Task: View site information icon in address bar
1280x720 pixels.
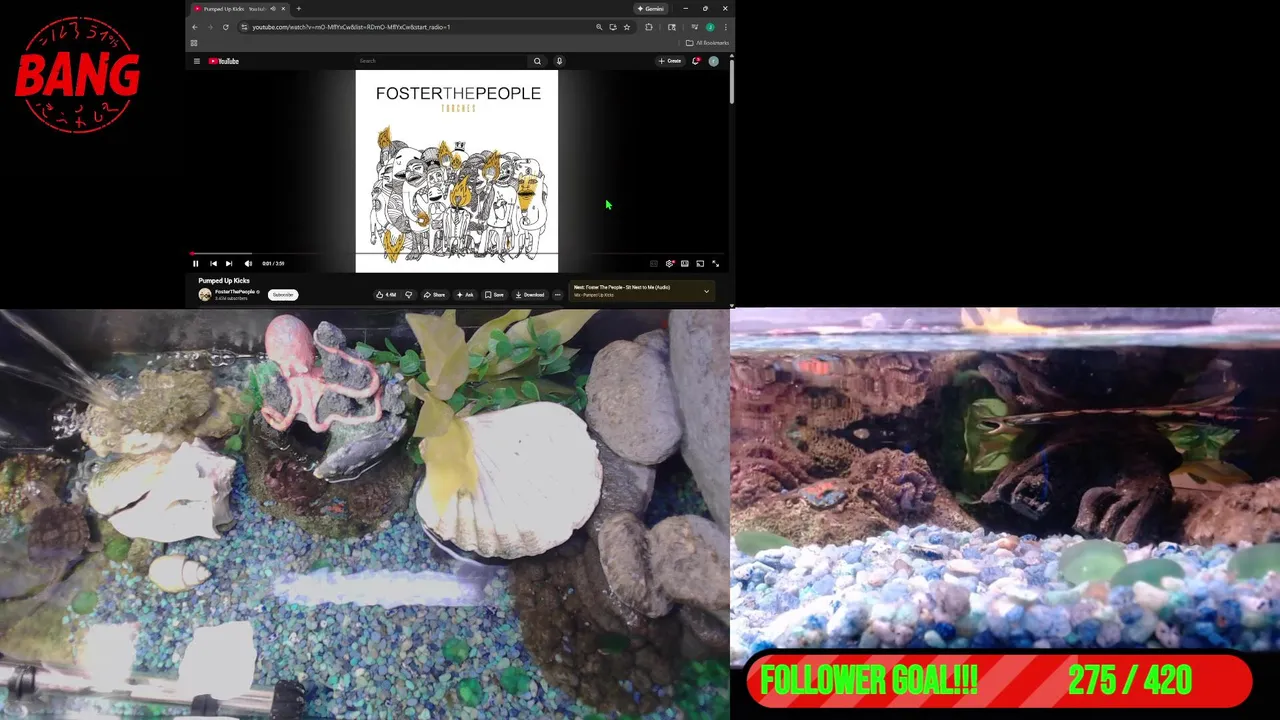Action: [x=243, y=27]
